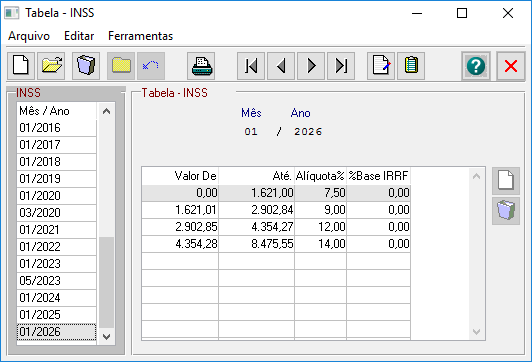Click the Até column header

(256, 176)
